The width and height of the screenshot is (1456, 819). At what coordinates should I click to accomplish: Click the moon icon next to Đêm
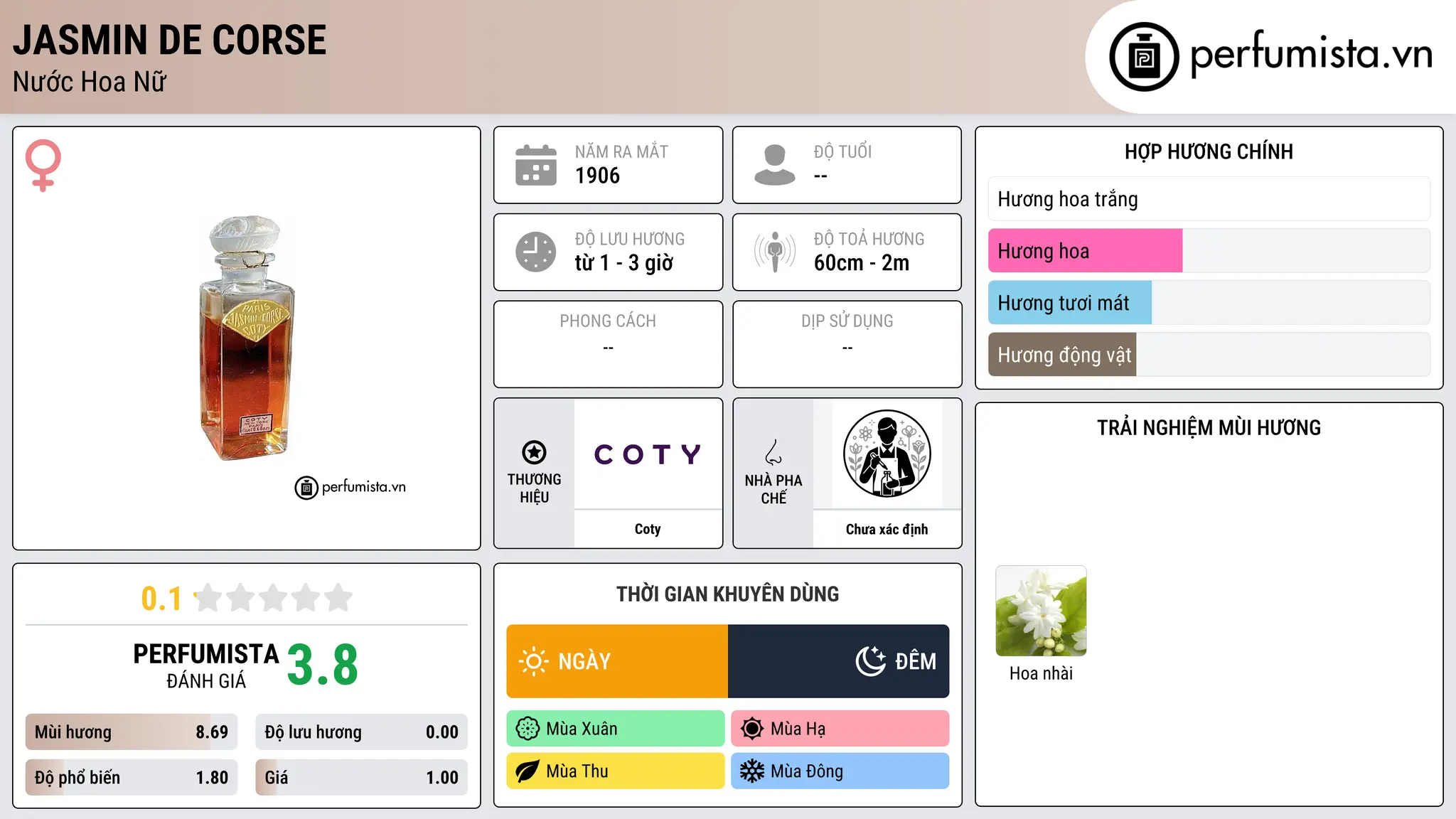(x=871, y=661)
